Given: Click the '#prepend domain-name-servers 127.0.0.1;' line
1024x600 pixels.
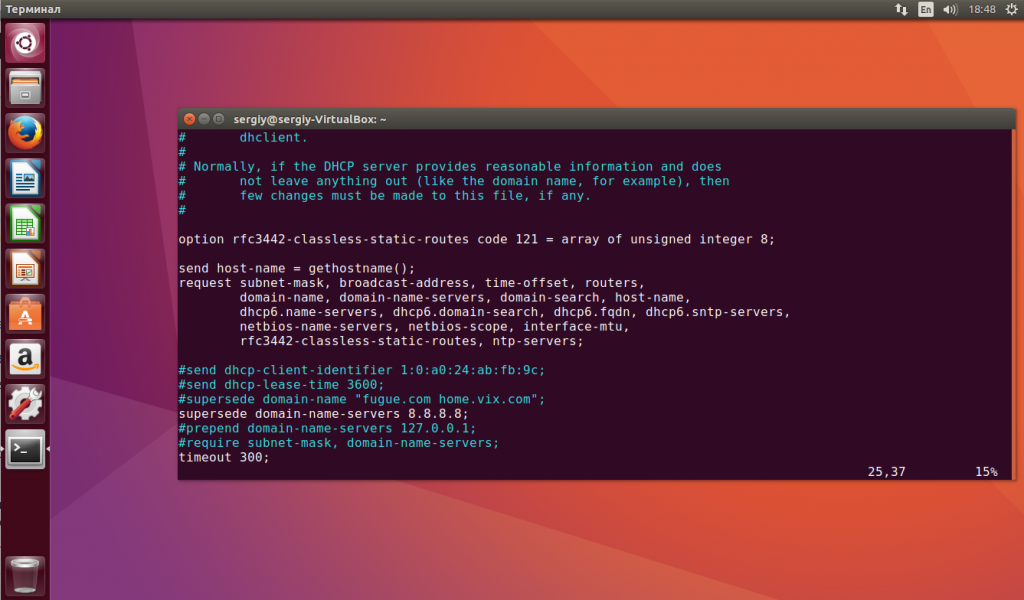Looking at the screenshot, I should (327, 428).
